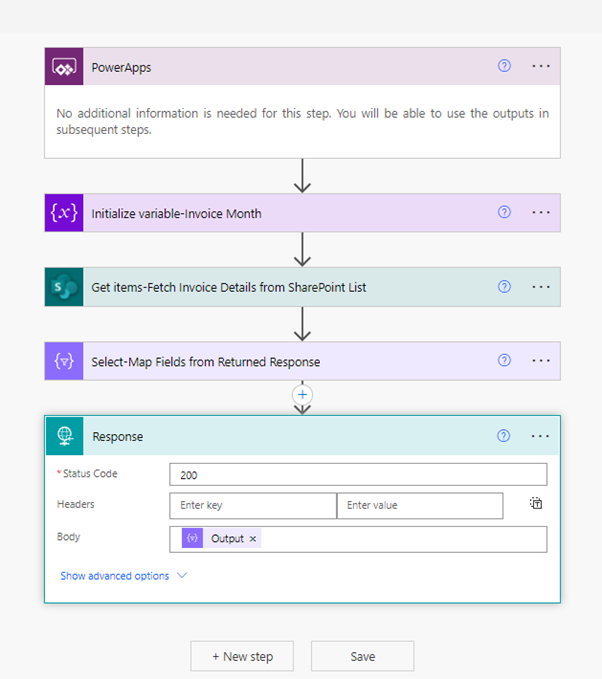The height and width of the screenshot is (679, 602).
Task: Add a New step
Action: click(x=242, y=656)
